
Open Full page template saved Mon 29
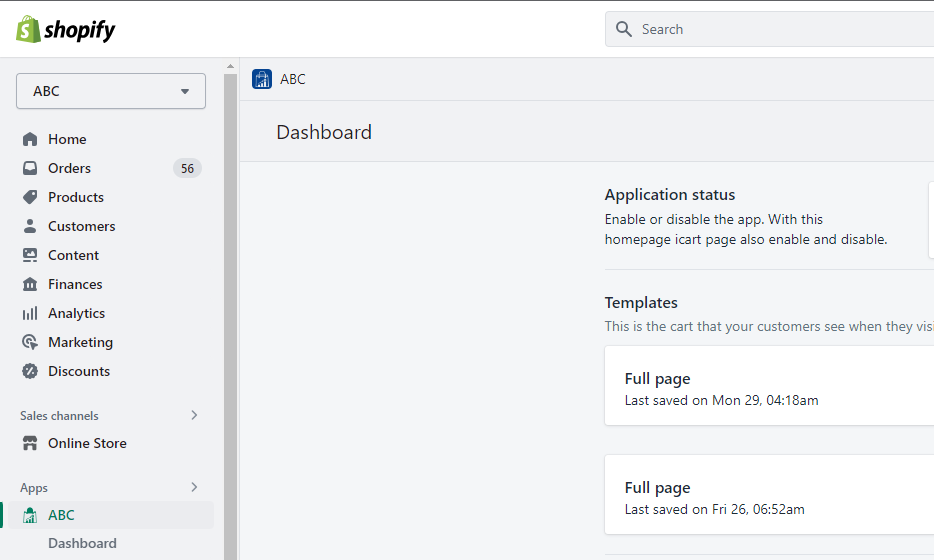(769, 385)
